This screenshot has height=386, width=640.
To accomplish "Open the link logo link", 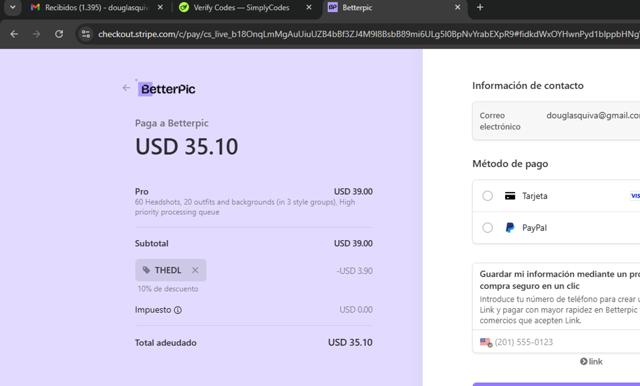I will tap(591, 361).
